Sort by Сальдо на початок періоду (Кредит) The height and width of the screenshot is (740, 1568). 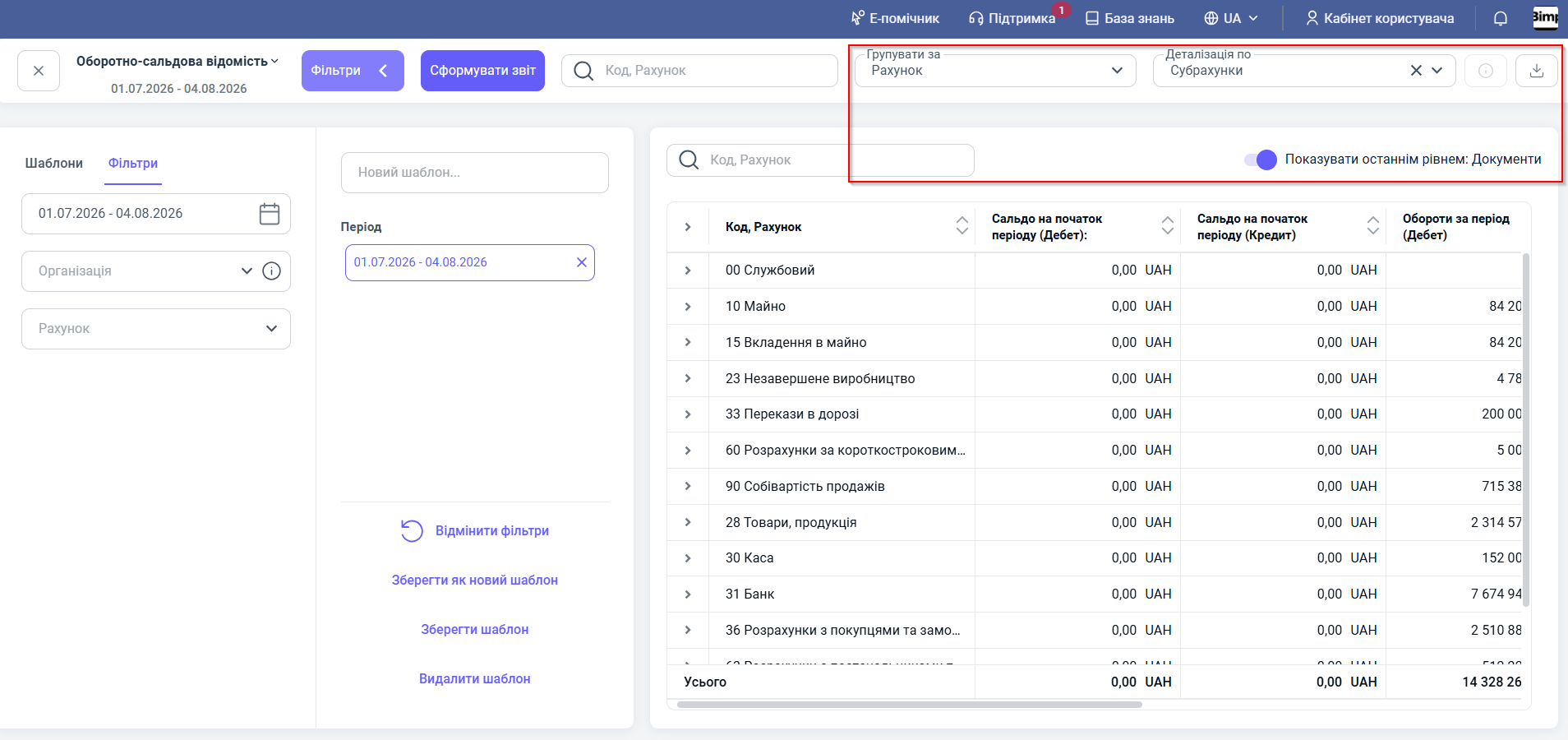click(x=1373, y=225)
